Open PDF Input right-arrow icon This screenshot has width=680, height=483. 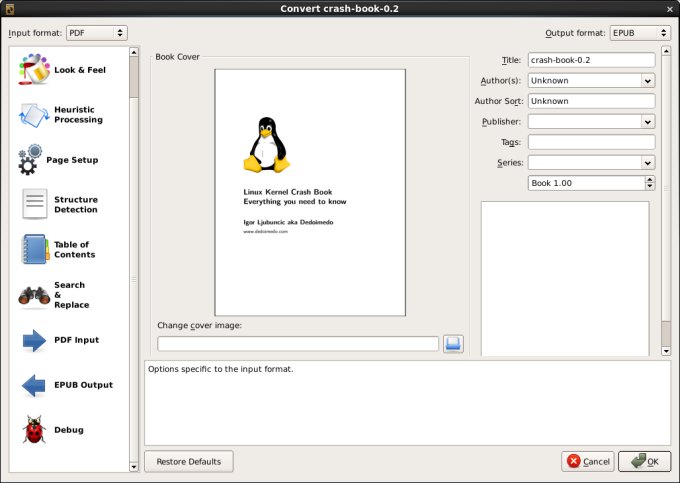34,340
